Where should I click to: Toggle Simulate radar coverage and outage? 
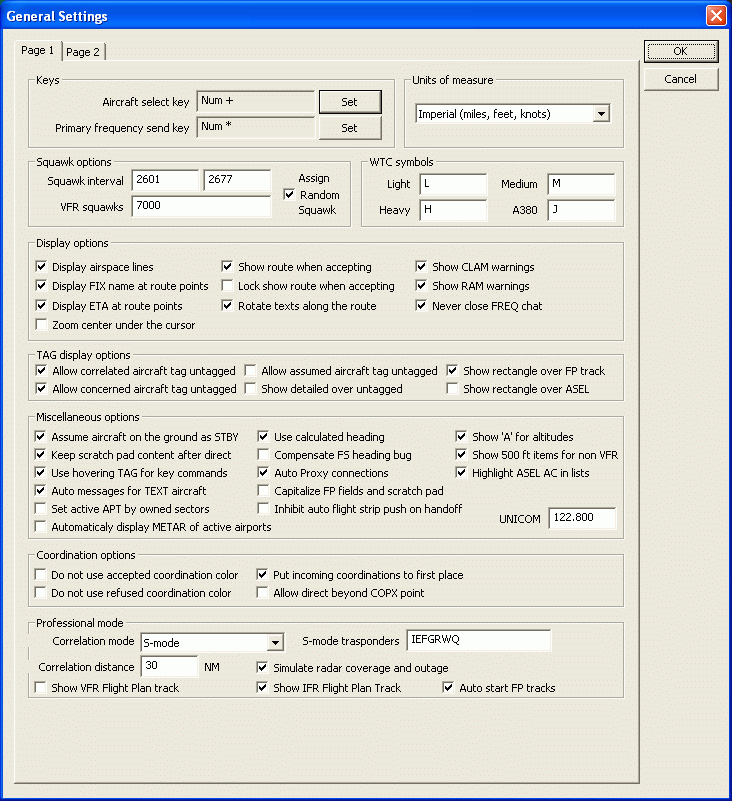click(x=262, y=667)
